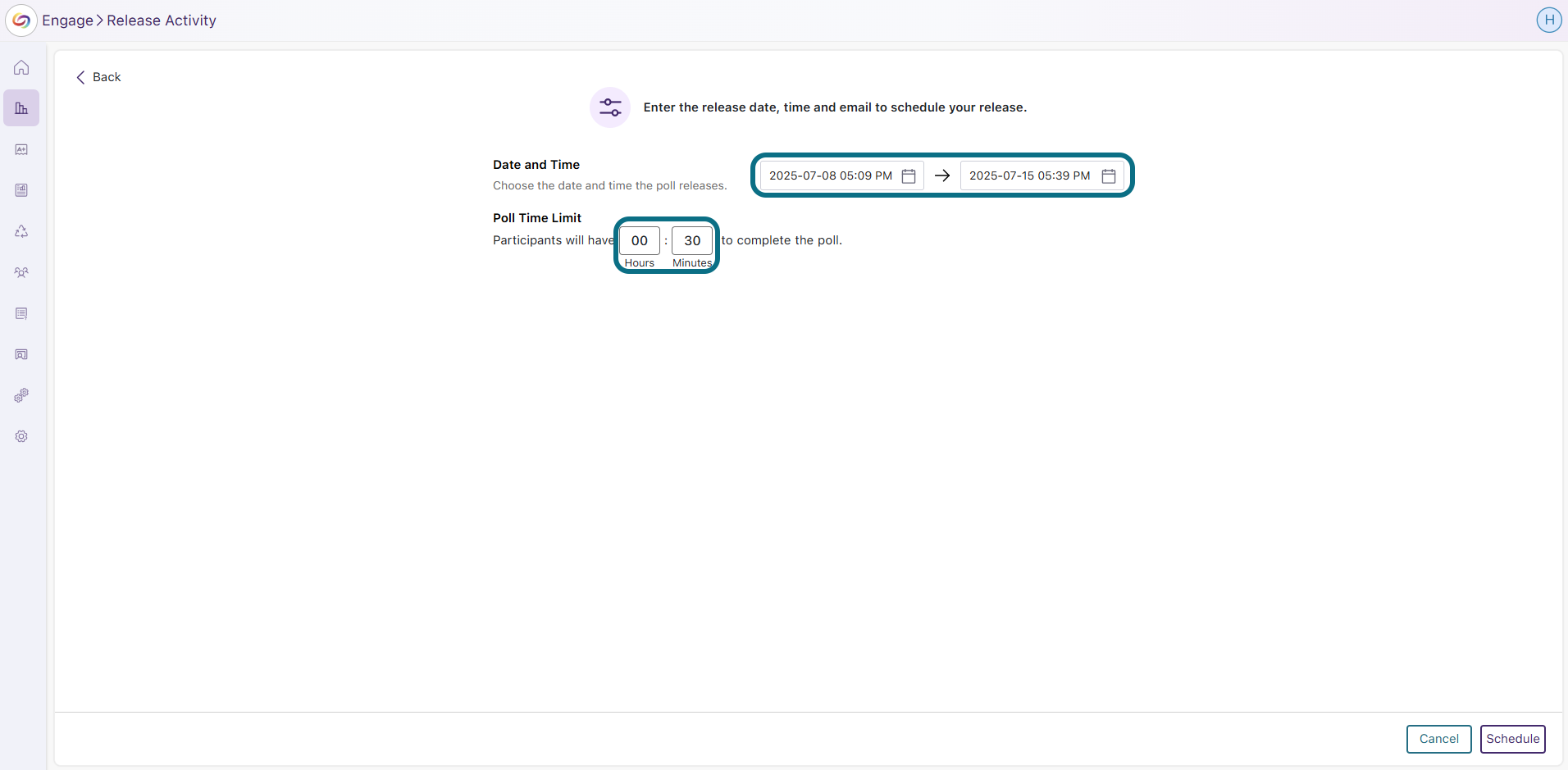Select the bar chart Engage sidebar icon
This screenshot has height=770, width=1568.
point(21,108)
